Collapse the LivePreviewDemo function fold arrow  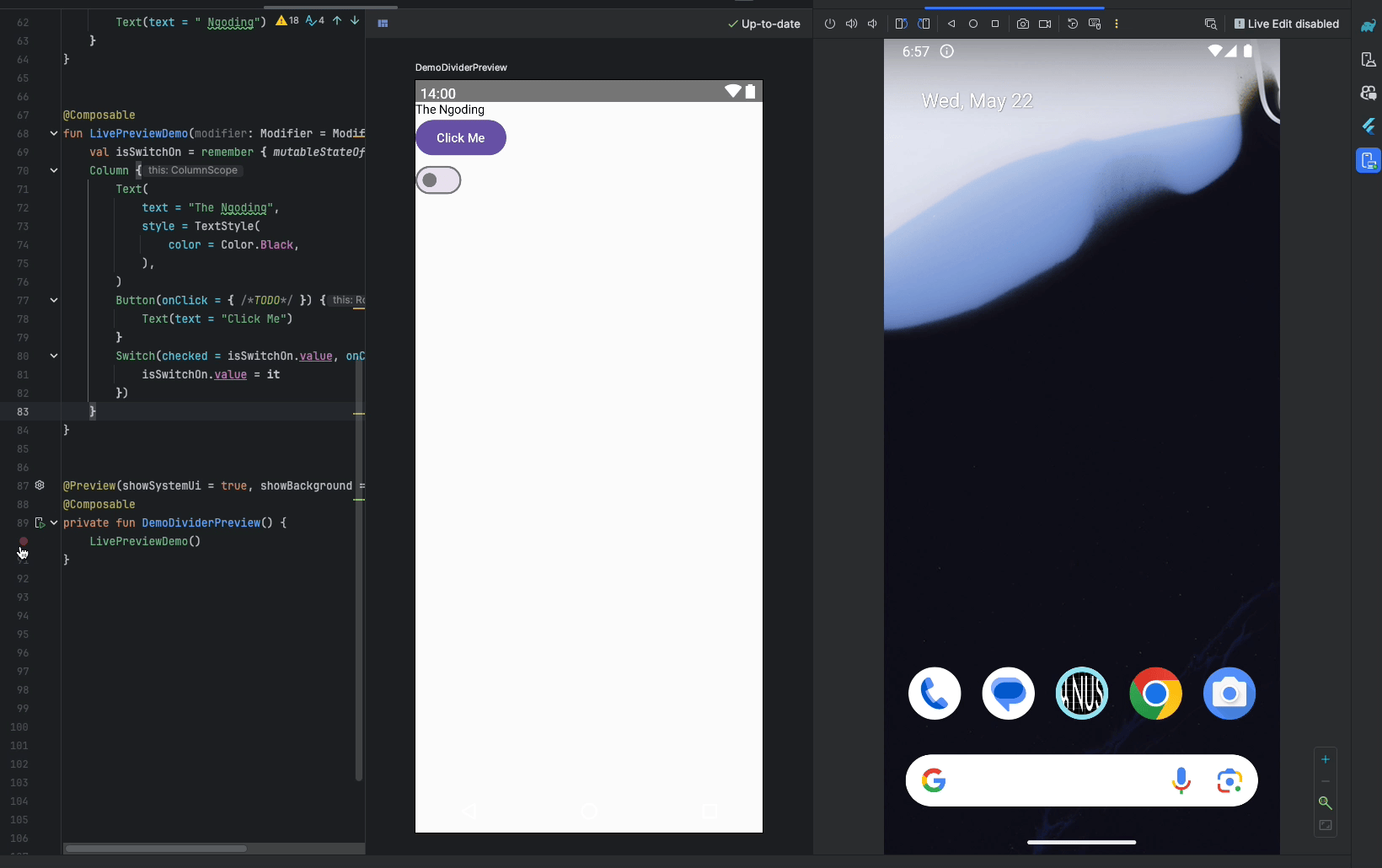pyautogui.click(x=54, y=133)
